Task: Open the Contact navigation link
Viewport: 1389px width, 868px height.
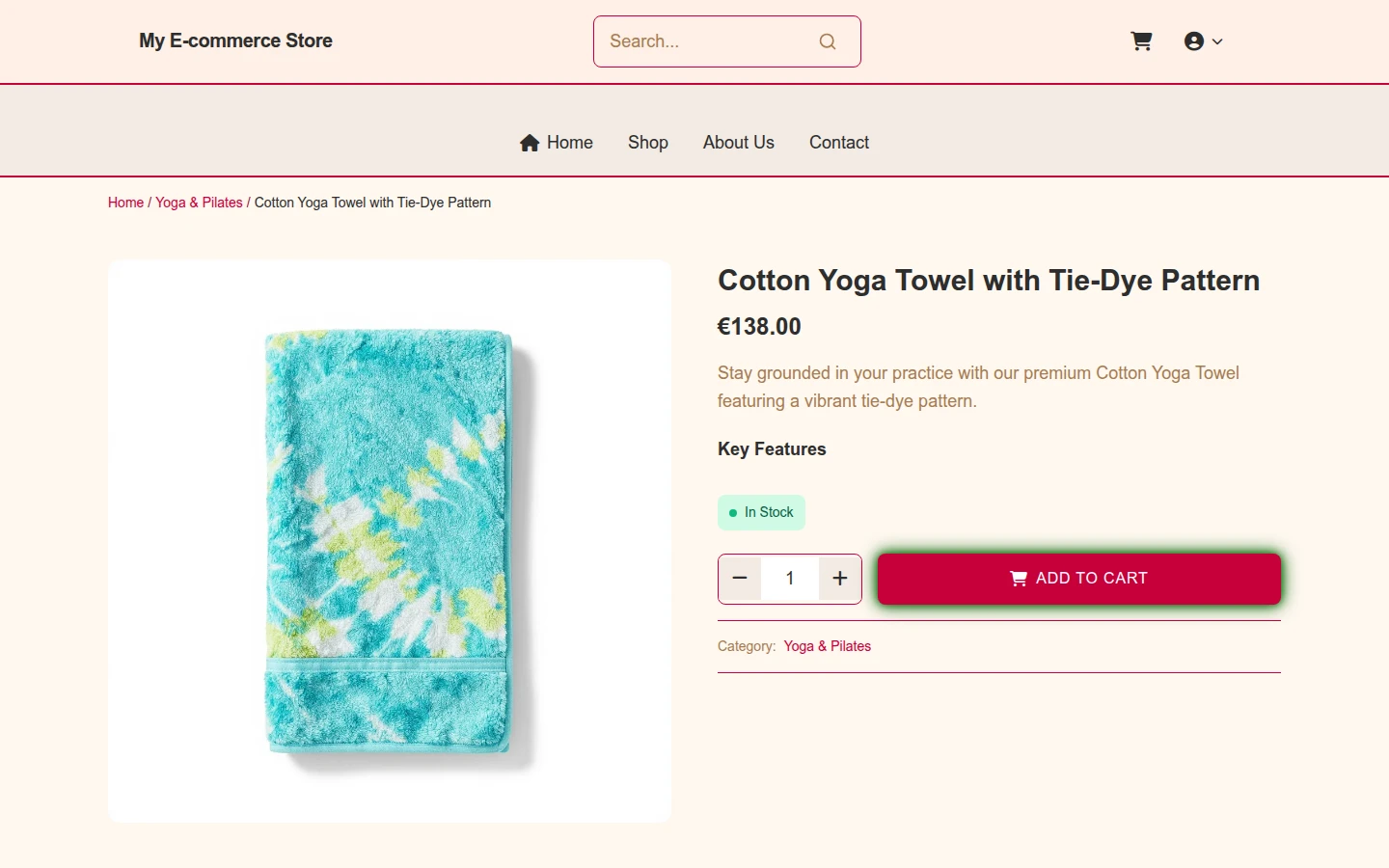Action: 839,143
